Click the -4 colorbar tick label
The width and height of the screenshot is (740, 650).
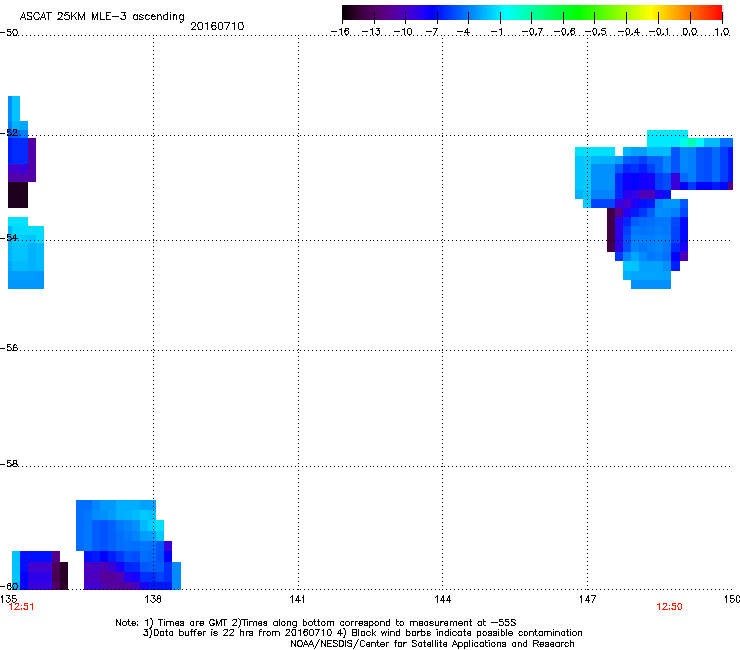(463, 32)
